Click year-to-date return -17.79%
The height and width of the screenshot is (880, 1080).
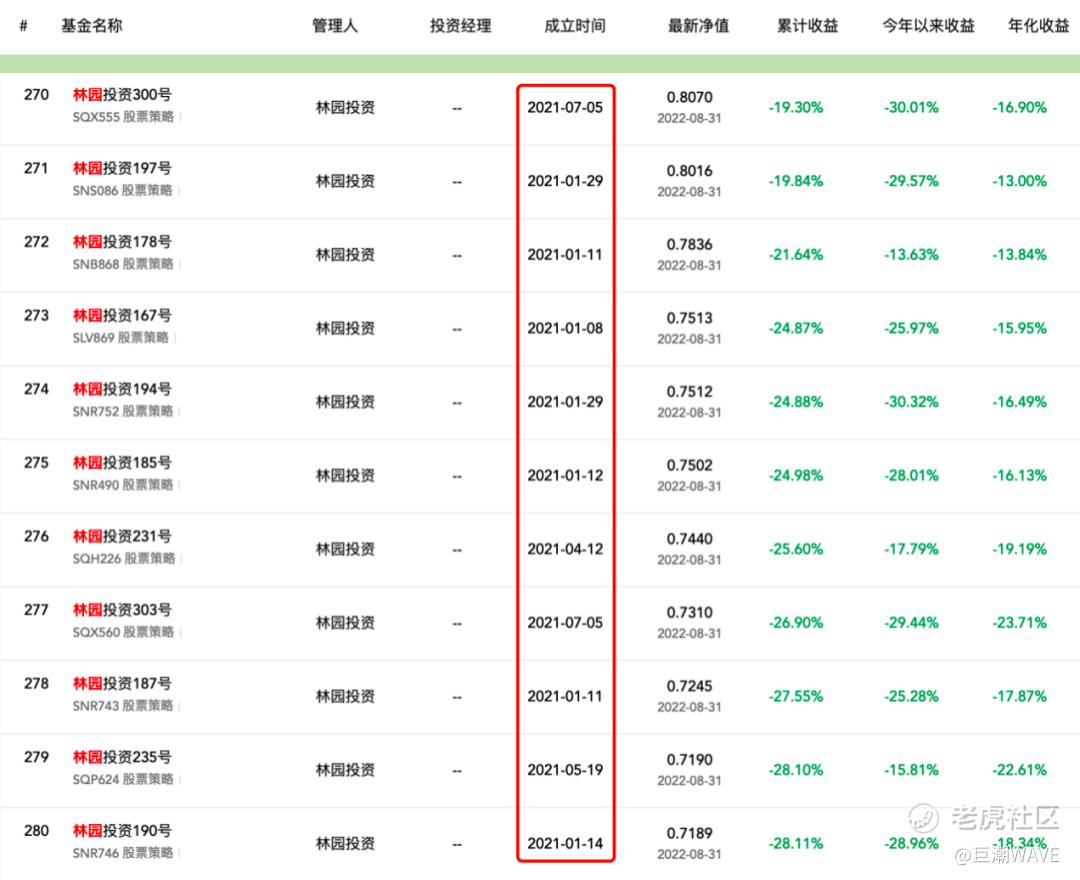tap(911, 550)
